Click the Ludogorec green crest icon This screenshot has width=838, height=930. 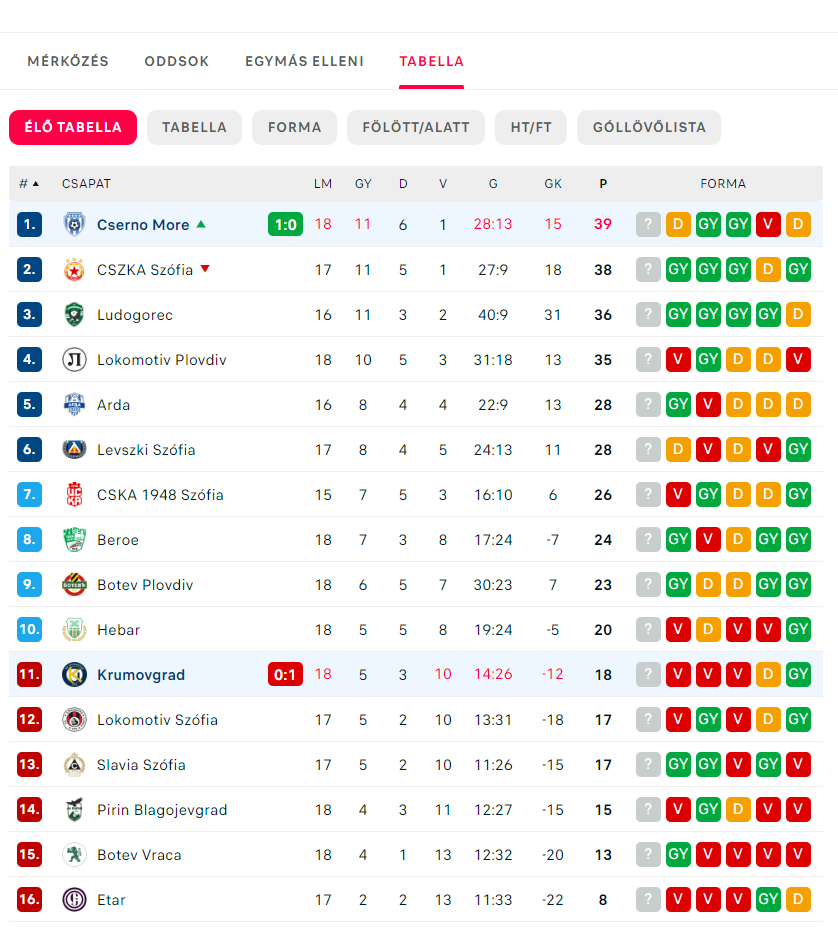click(74, 315)
